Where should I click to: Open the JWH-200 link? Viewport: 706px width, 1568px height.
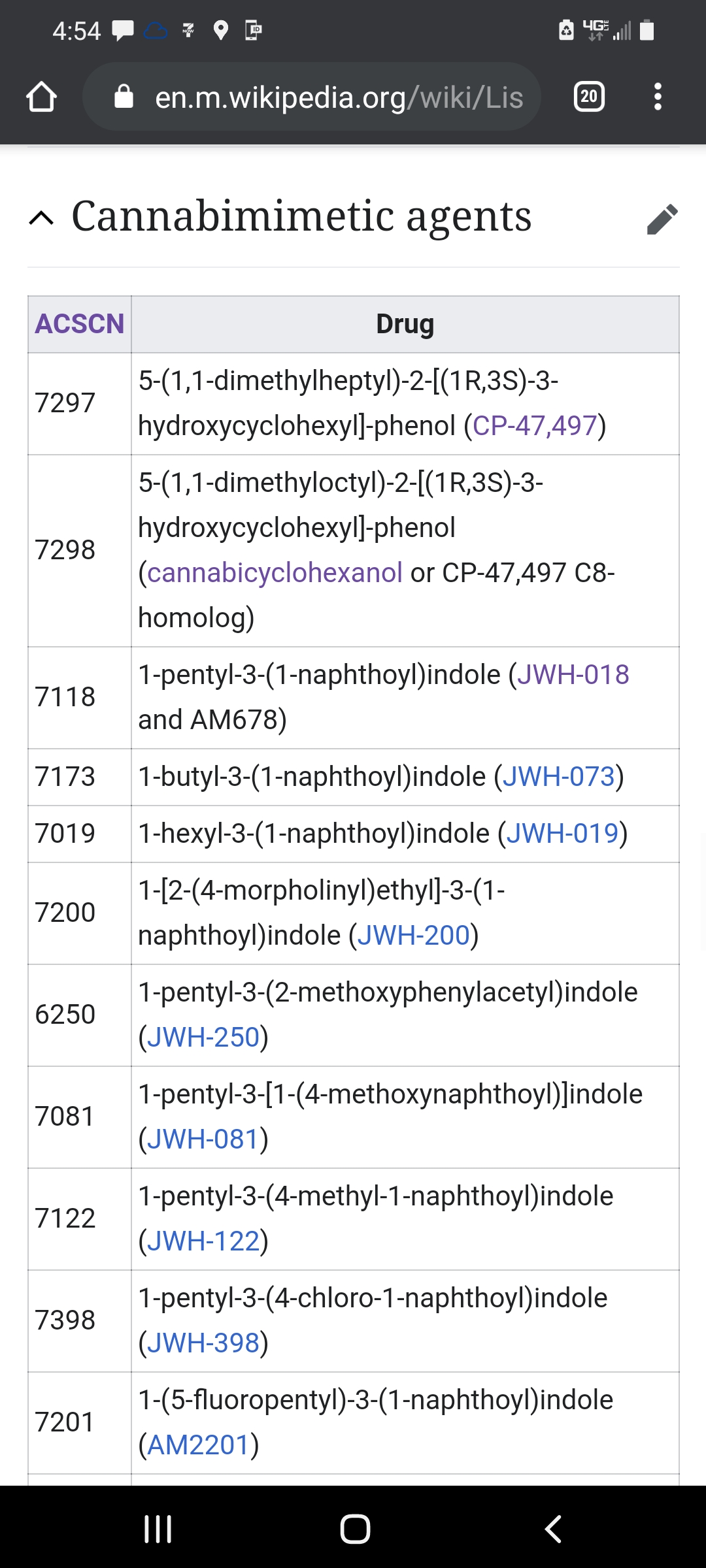pyautogui.click(x=414, y=936)
